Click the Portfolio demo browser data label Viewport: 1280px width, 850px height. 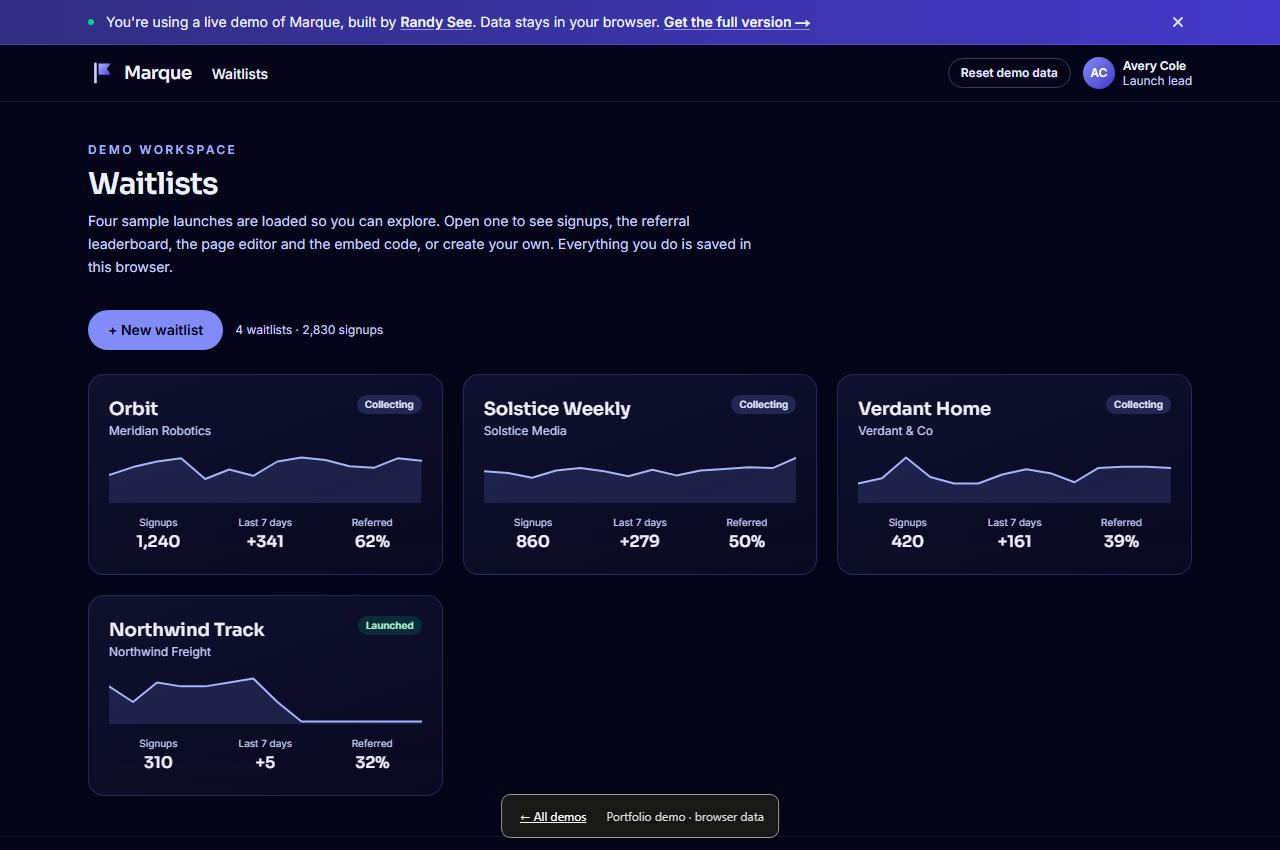tap(685, 817)
